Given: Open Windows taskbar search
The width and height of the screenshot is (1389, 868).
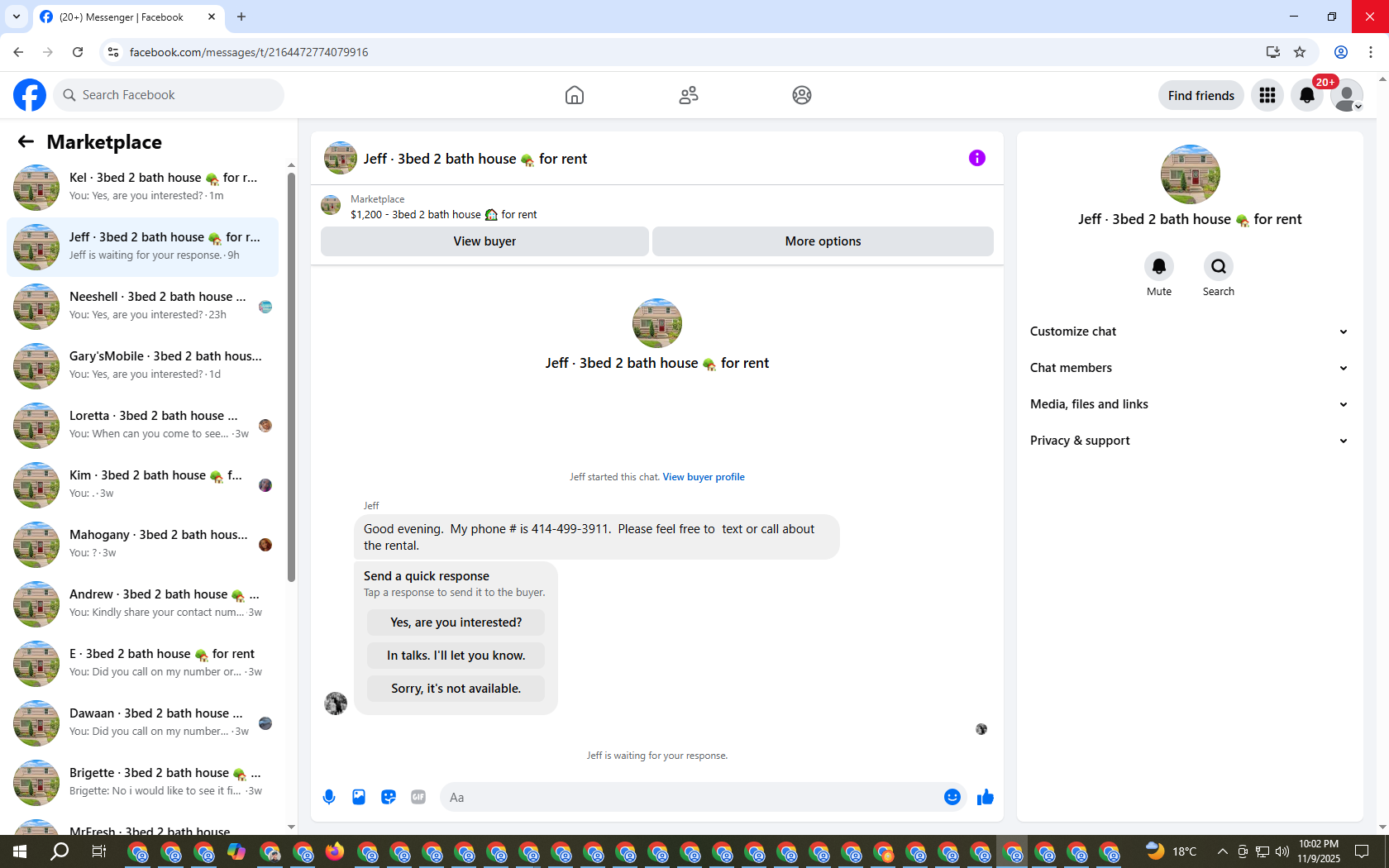Looking at the screenshot, I should (x=60, y=851).
